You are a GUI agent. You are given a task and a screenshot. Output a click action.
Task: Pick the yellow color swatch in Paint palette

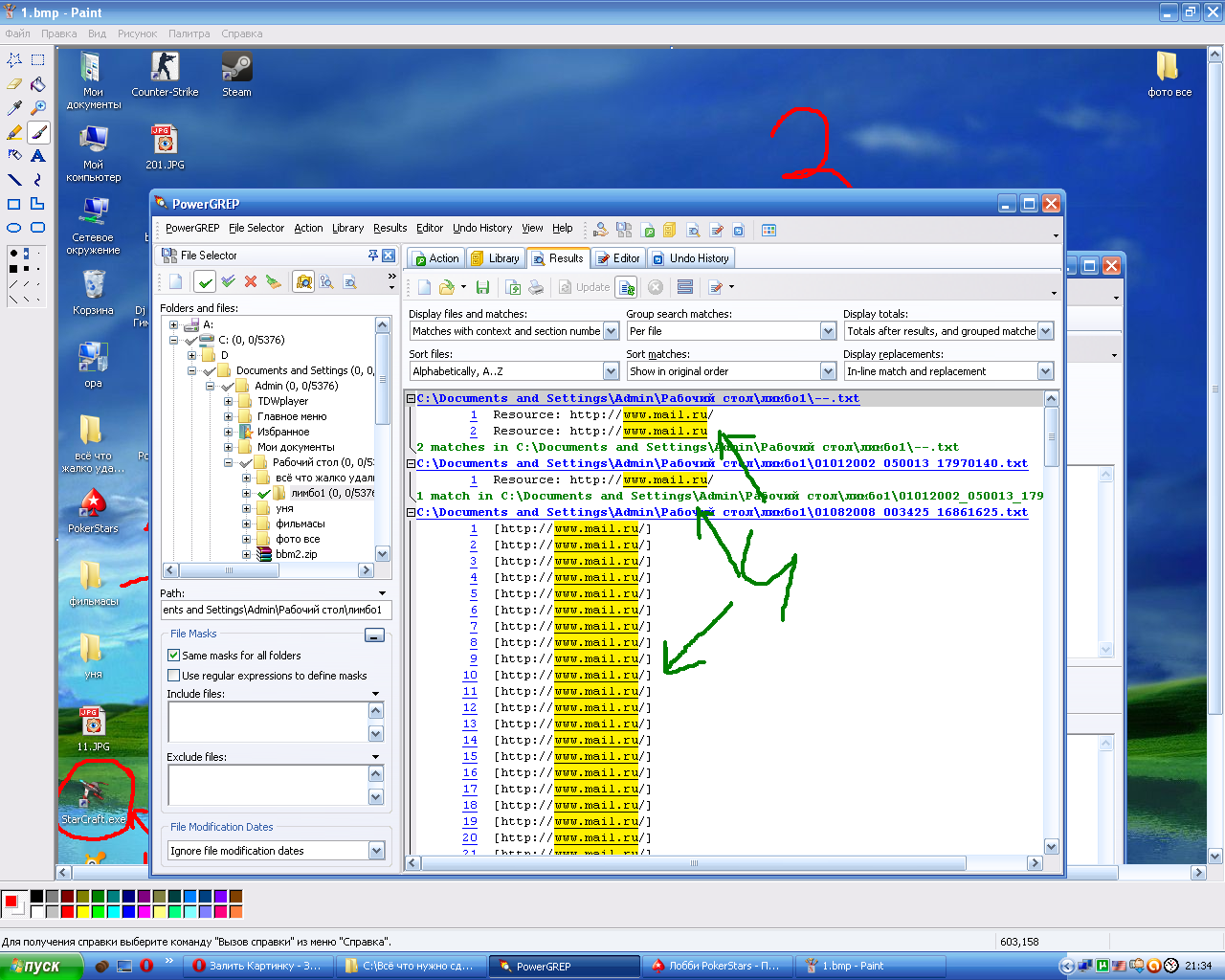[82, 911]
